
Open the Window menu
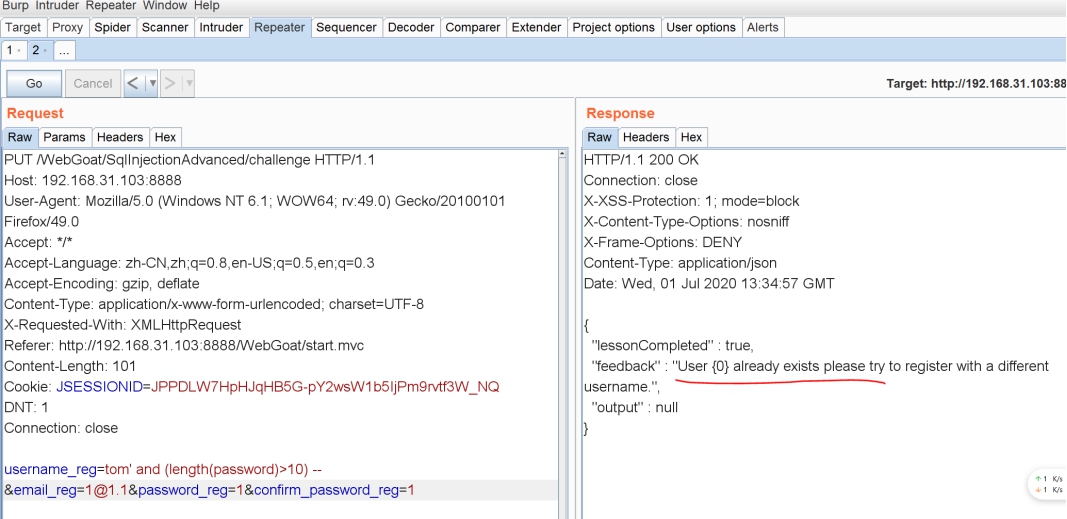click(x=166, y=5)
